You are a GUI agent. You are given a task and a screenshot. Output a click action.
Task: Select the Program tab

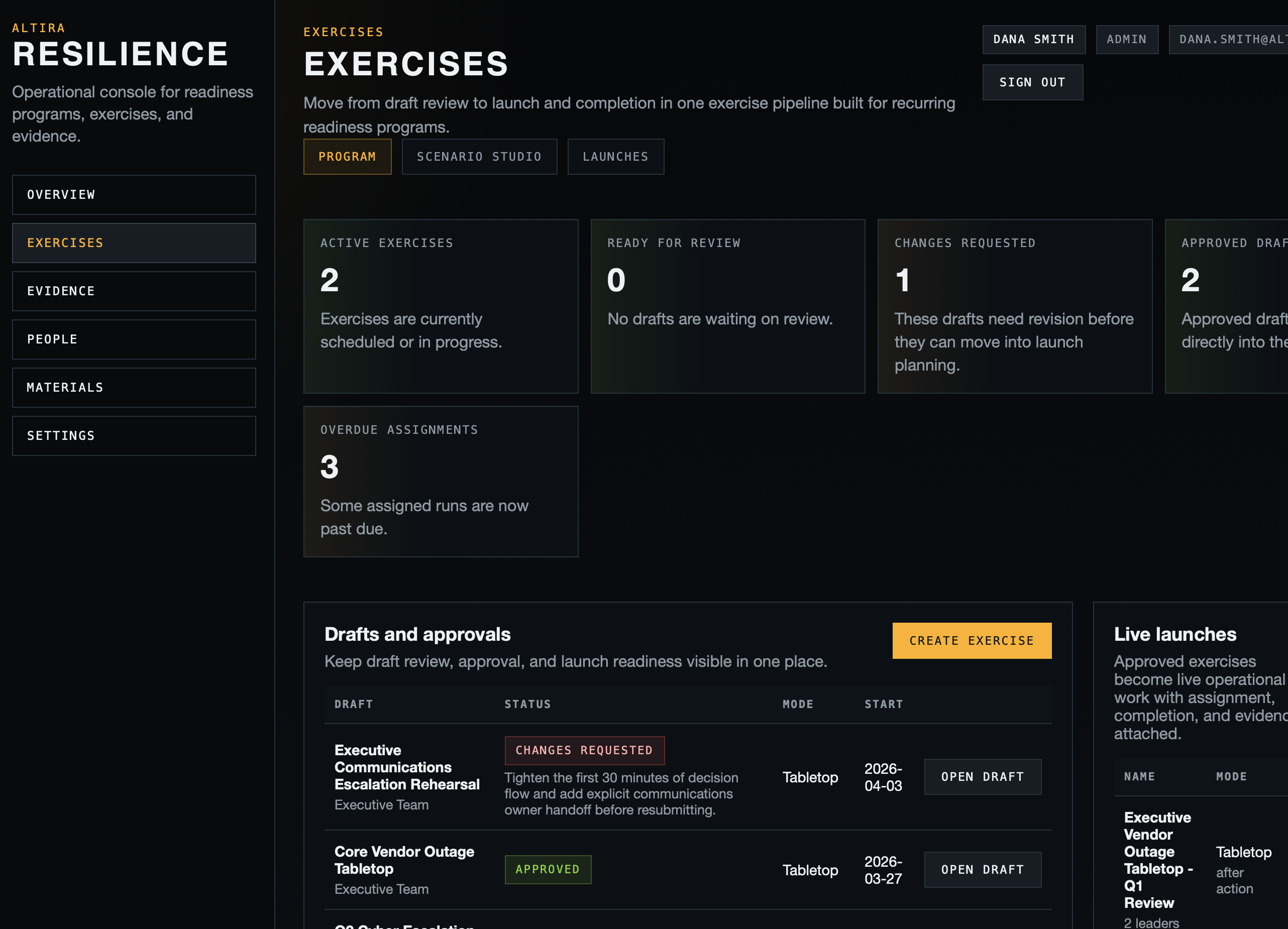tap(347, 156)
